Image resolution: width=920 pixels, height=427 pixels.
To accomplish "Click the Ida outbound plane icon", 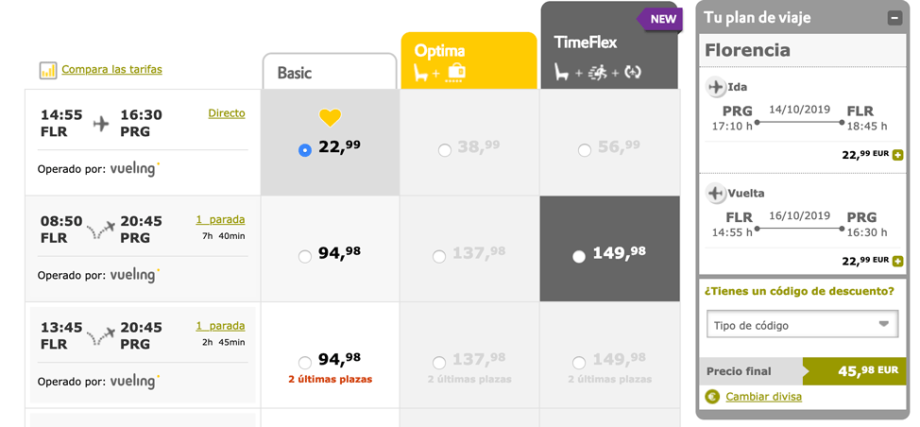I will pyautogui.click(x=716, y=87).
